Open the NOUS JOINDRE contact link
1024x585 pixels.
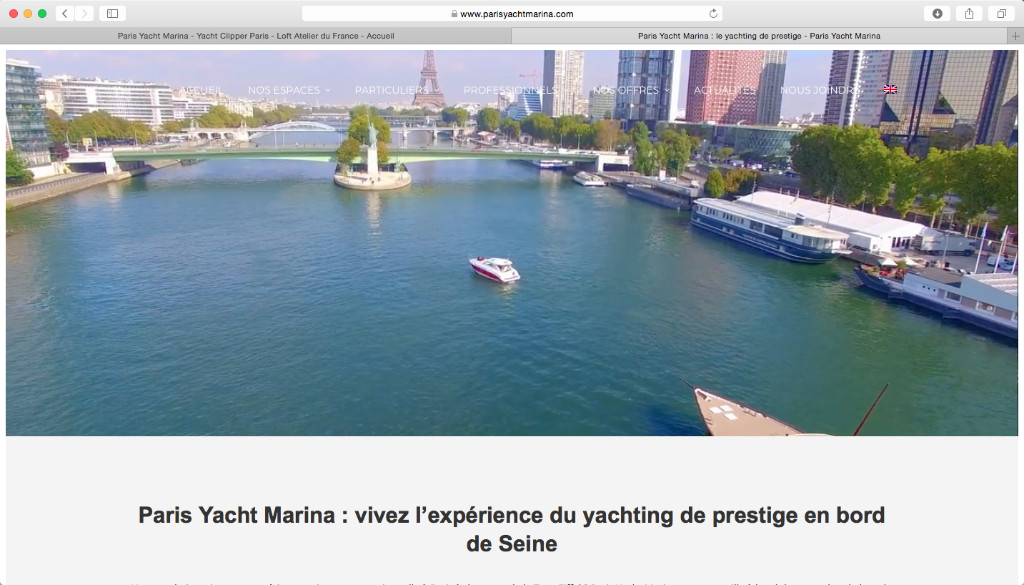pyautogui.click(x=818, y=90)
